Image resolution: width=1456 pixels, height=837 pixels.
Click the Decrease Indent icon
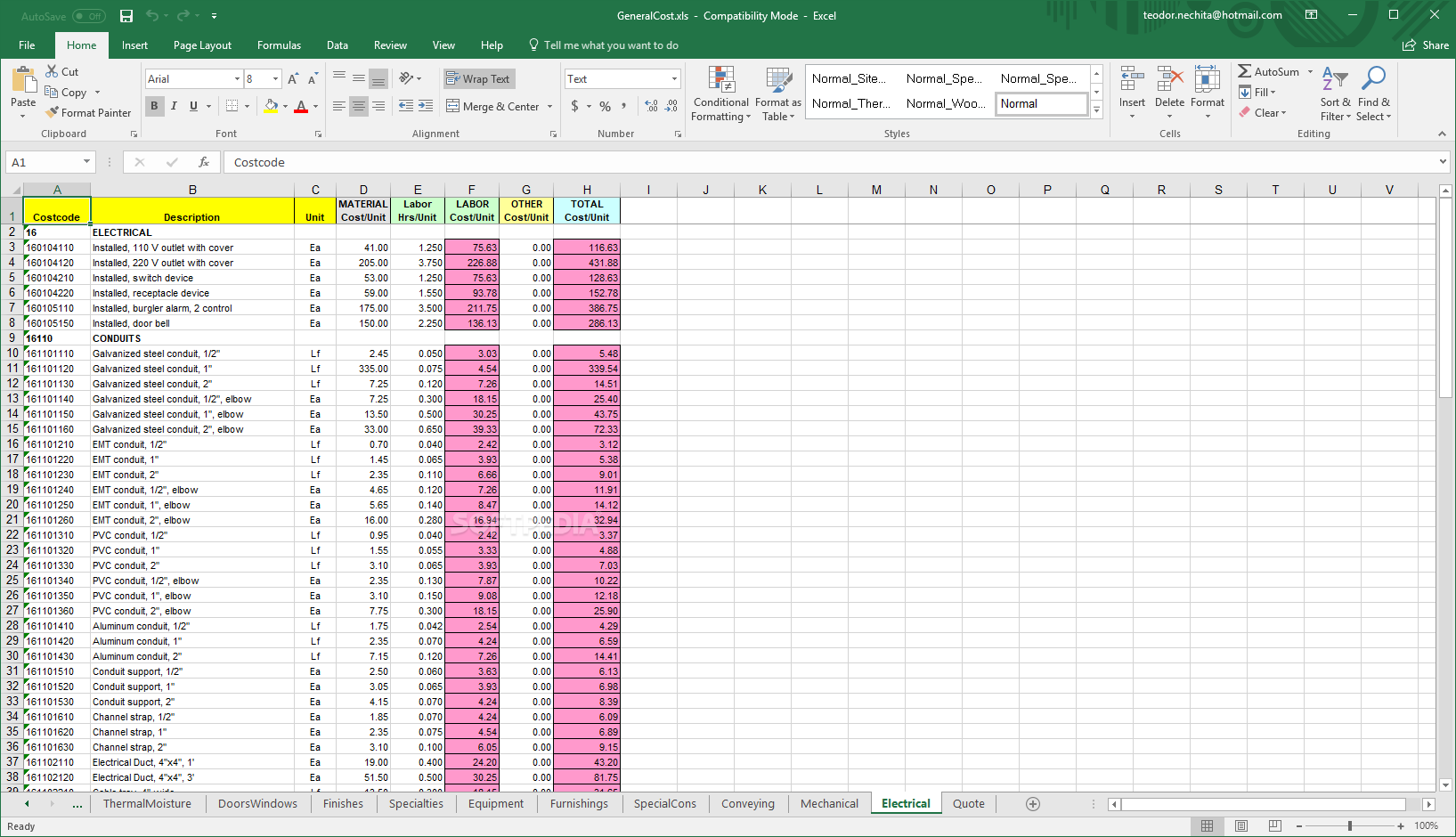coord(406,106)
